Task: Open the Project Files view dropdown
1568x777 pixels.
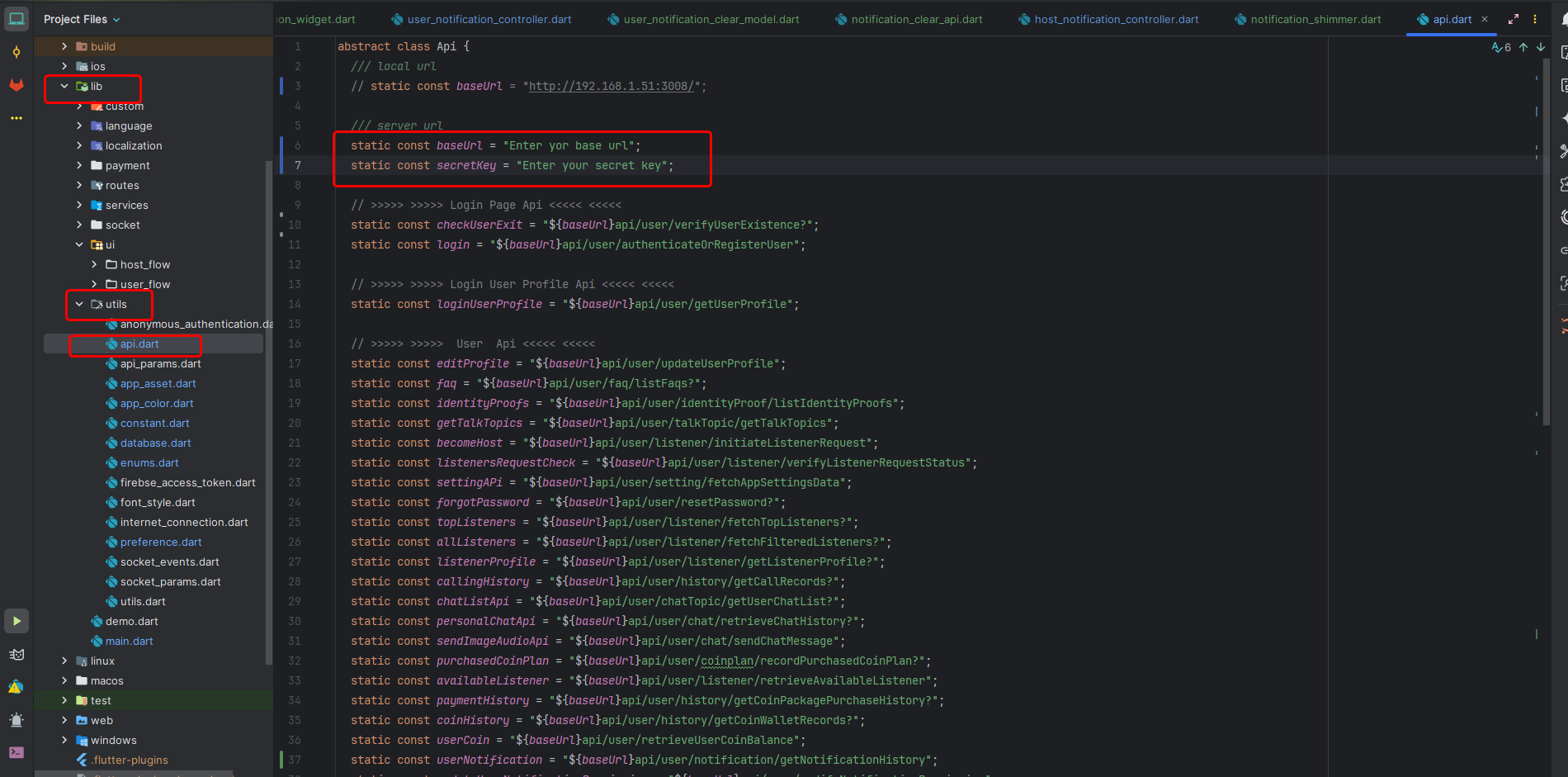Action: [x=82, y=19]
